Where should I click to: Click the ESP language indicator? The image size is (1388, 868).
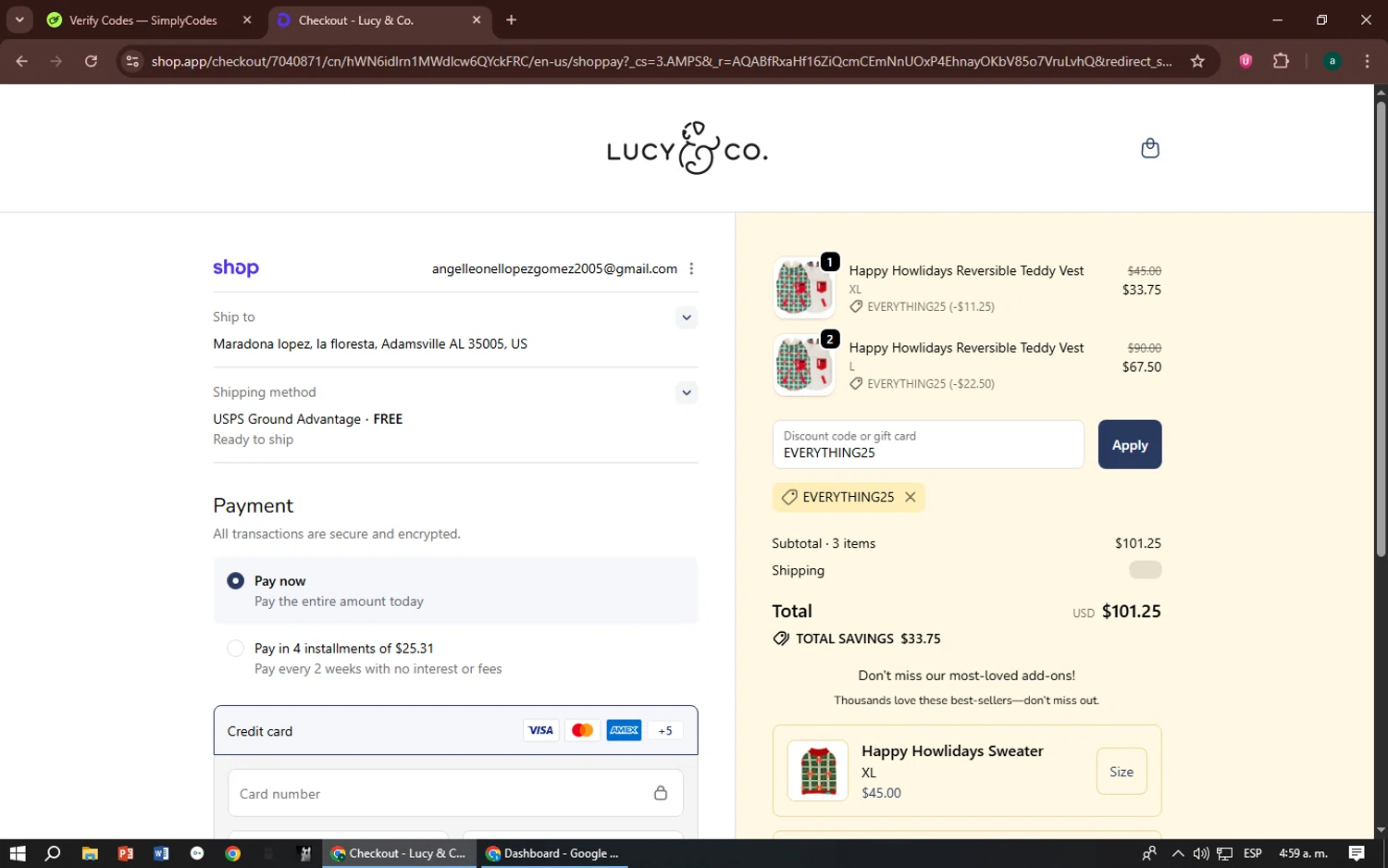click(1252, 853)
